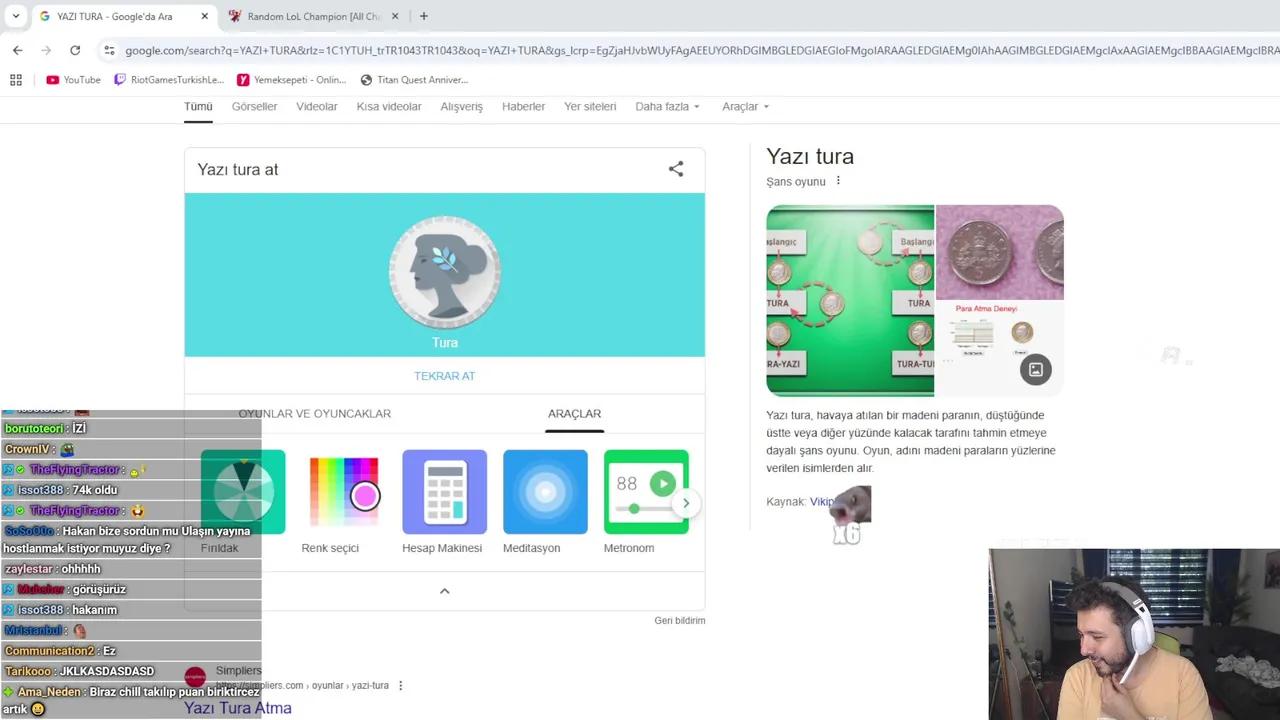Go back to the previous page
Image resolution: width=1280 pixels, height=720 pixels.
click(x=17, y=50)
